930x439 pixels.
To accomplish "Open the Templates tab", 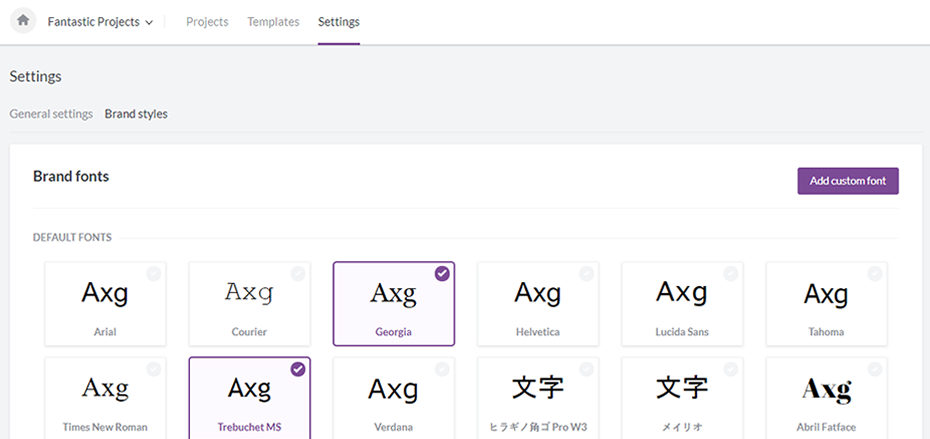I will (273, 22).
